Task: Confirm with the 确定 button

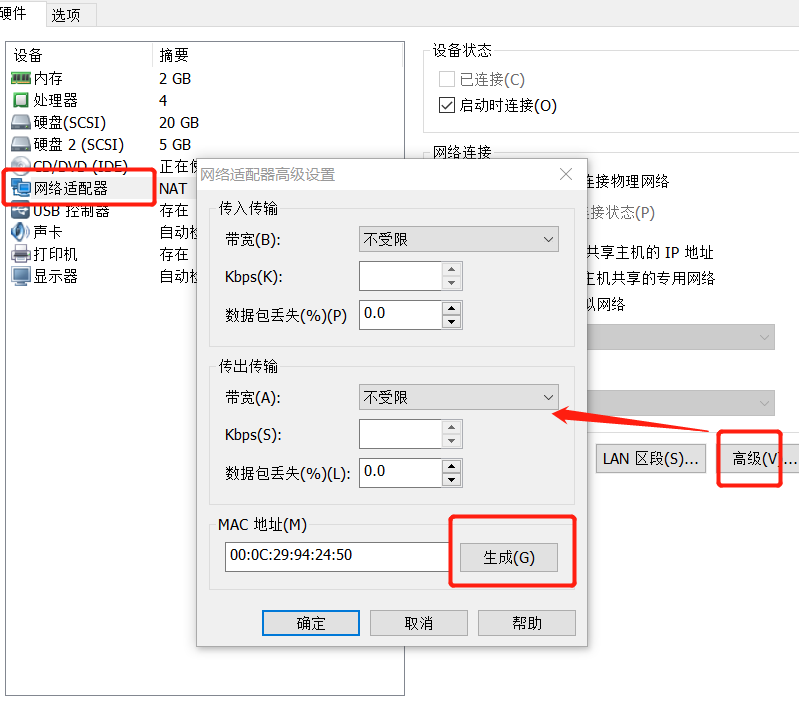Action: coord(311,623)
